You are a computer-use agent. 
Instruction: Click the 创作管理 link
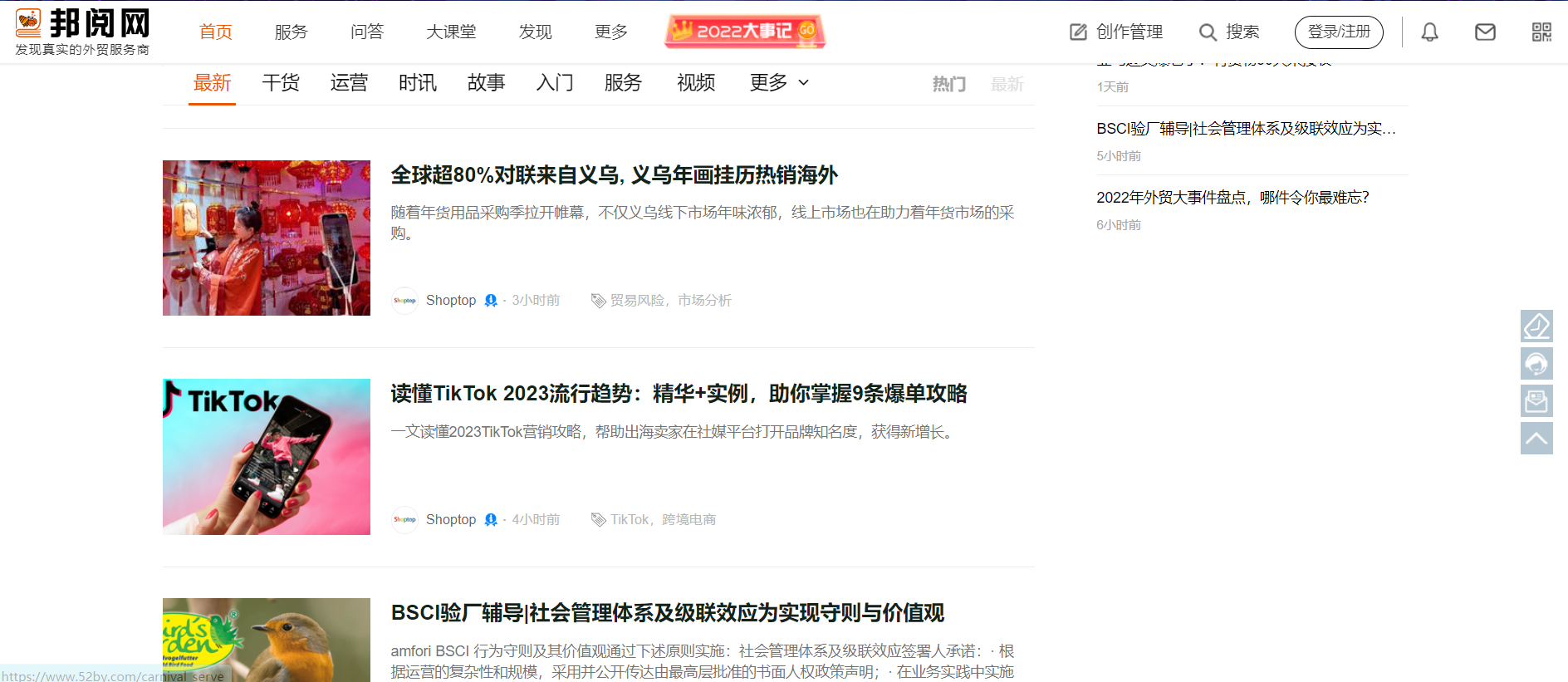point(1129,32)
